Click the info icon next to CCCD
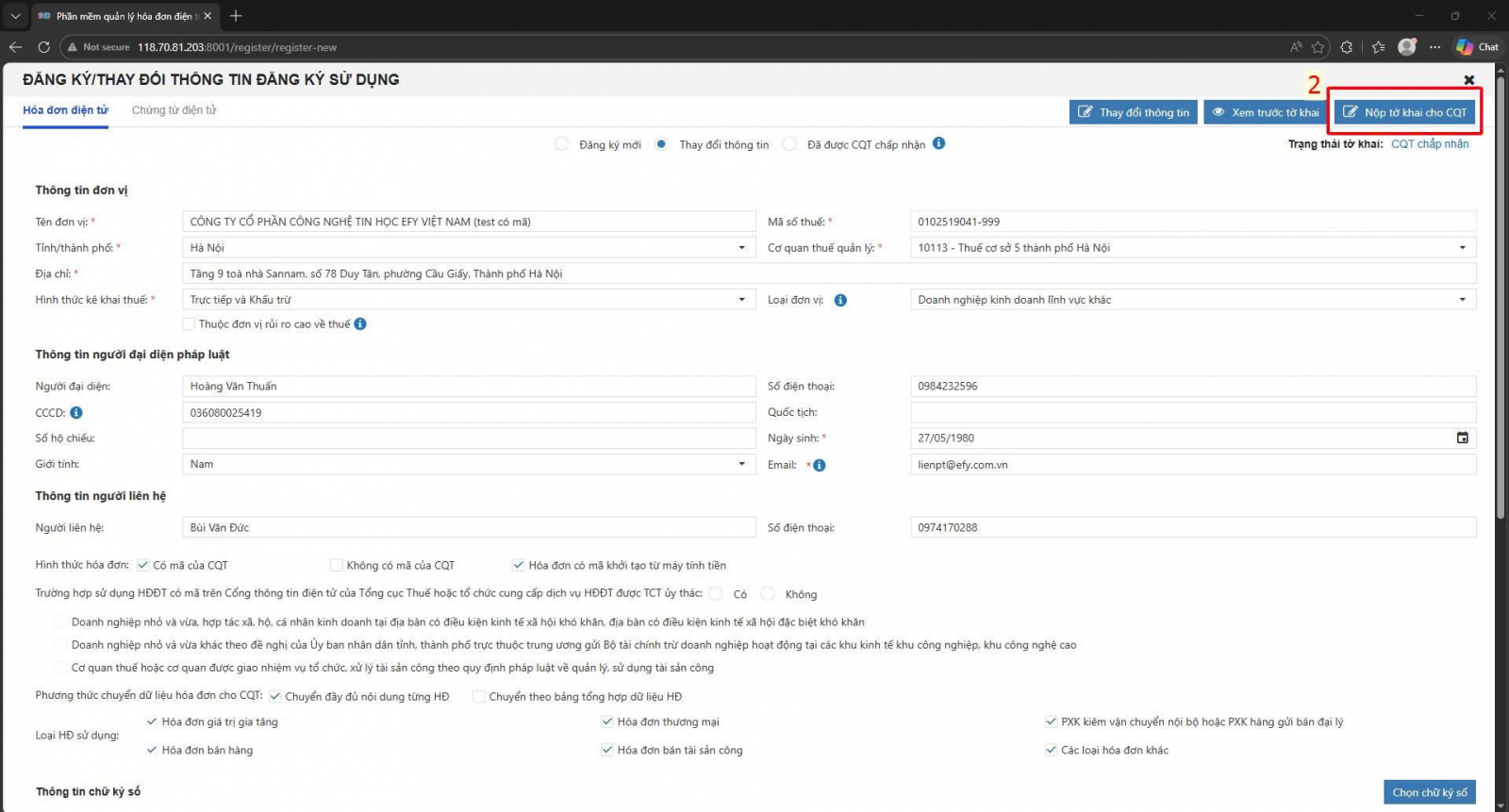The image size is (1509, 812). coord(76,412)
